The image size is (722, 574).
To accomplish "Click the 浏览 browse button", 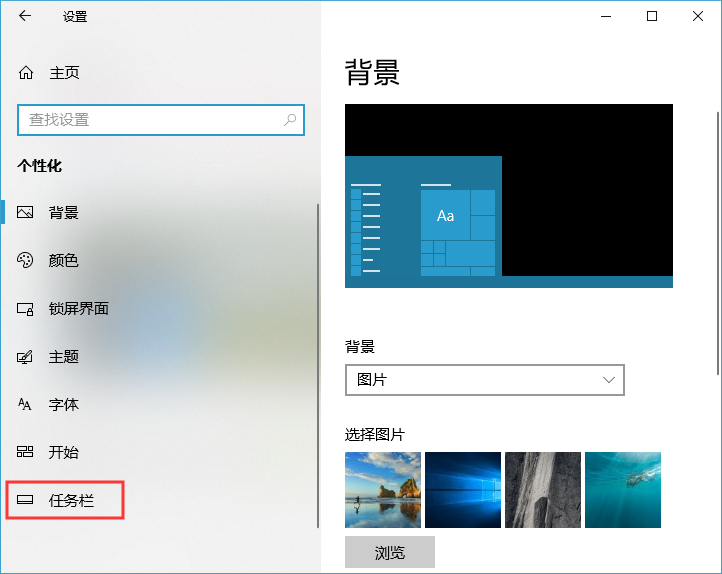I will coord(390,552).
